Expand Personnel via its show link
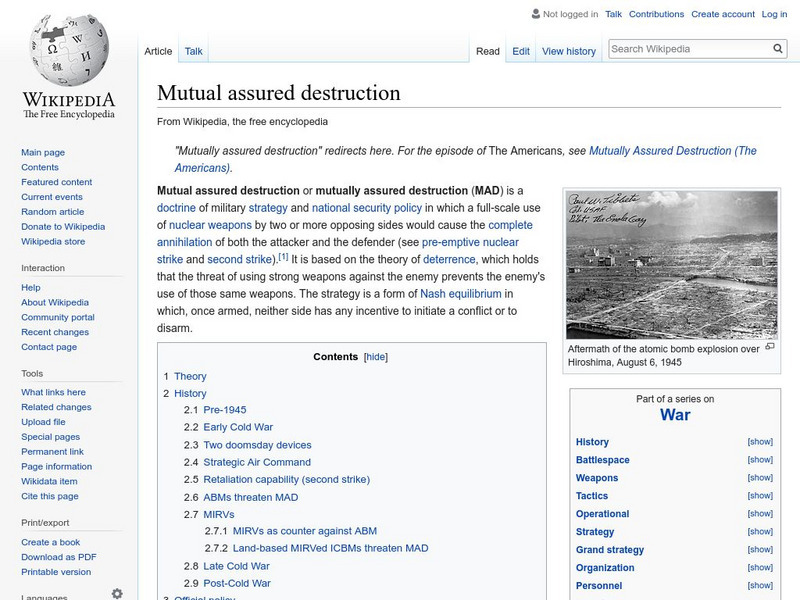The image size is (800, 600). (760, 586)
